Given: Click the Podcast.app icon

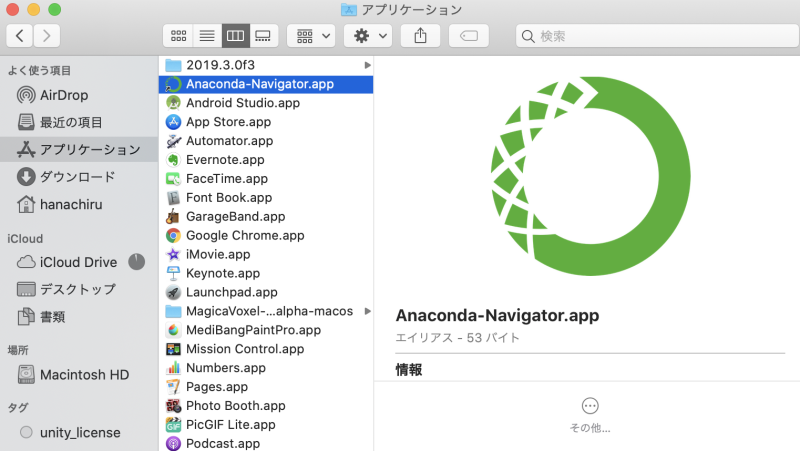Looking at the screenshot, I should (173, 443).
